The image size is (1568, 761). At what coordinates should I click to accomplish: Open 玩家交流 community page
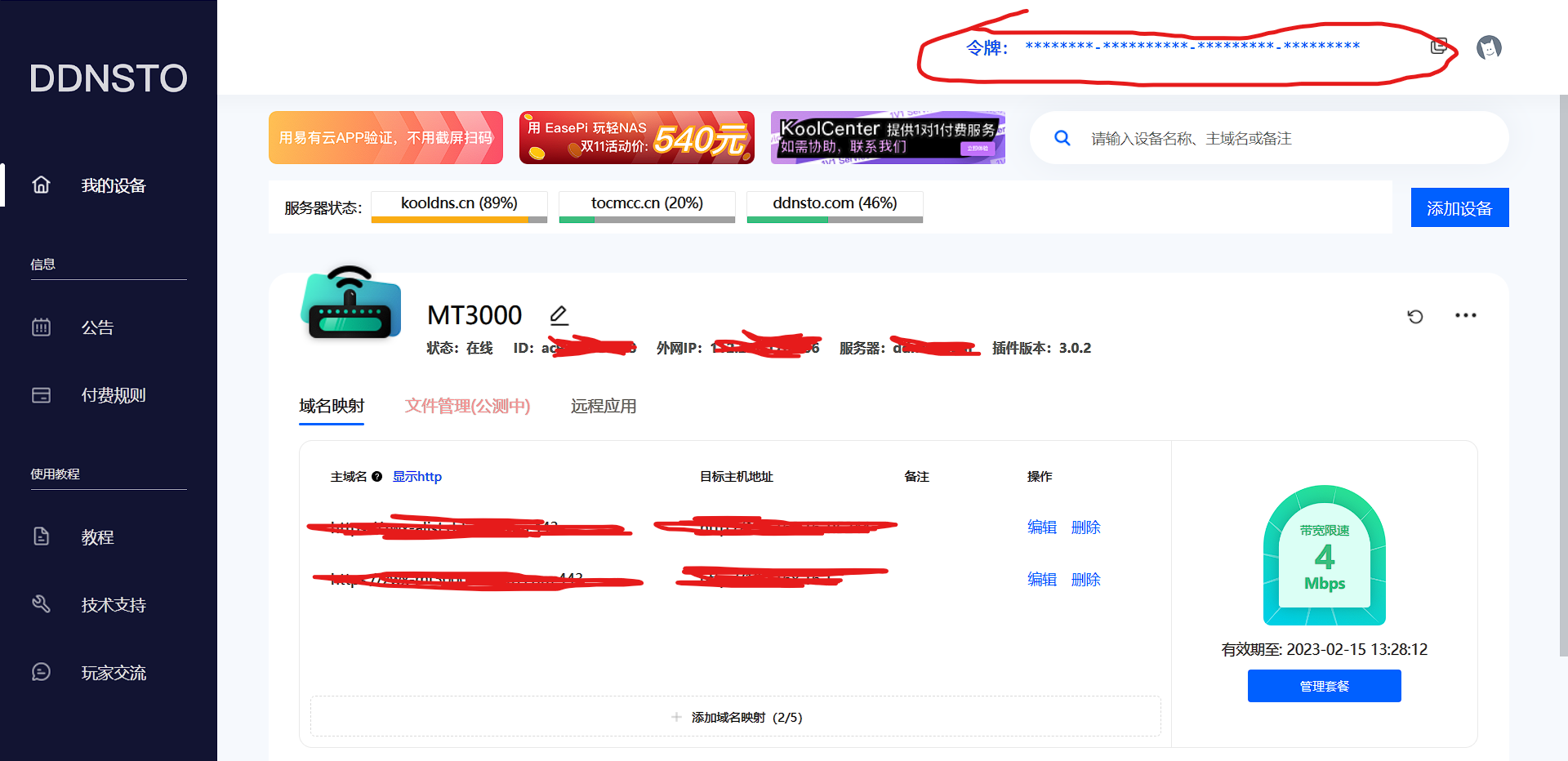(x=113, y=673)
